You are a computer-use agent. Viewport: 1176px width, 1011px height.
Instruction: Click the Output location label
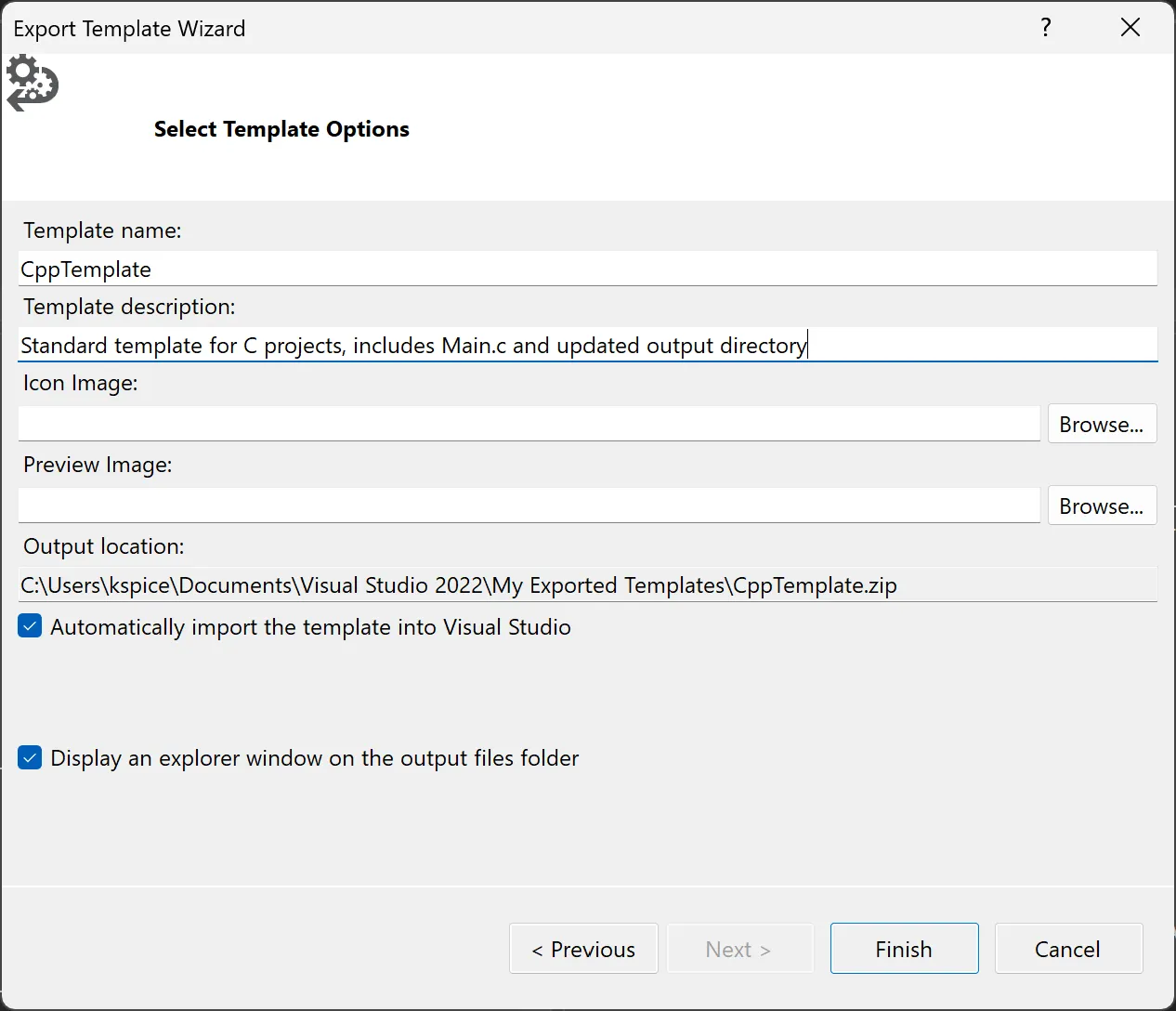(x=104, y=546)
